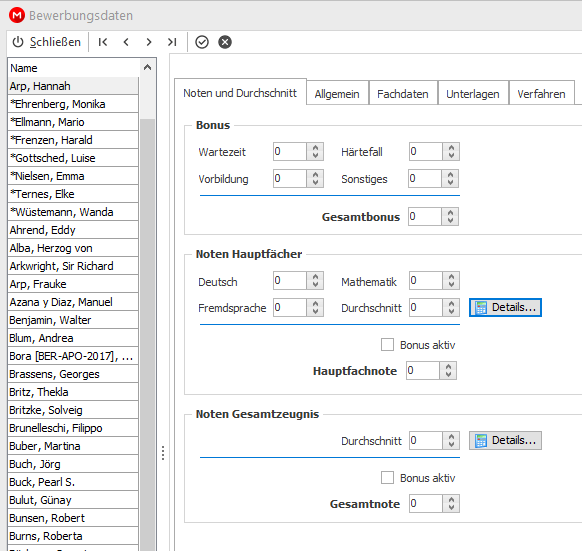Image resolution: width=582 pixels, height=551 pixels.
Task: Adjust the Gesamtnote spinner arrows
Action: coord(451,503)
